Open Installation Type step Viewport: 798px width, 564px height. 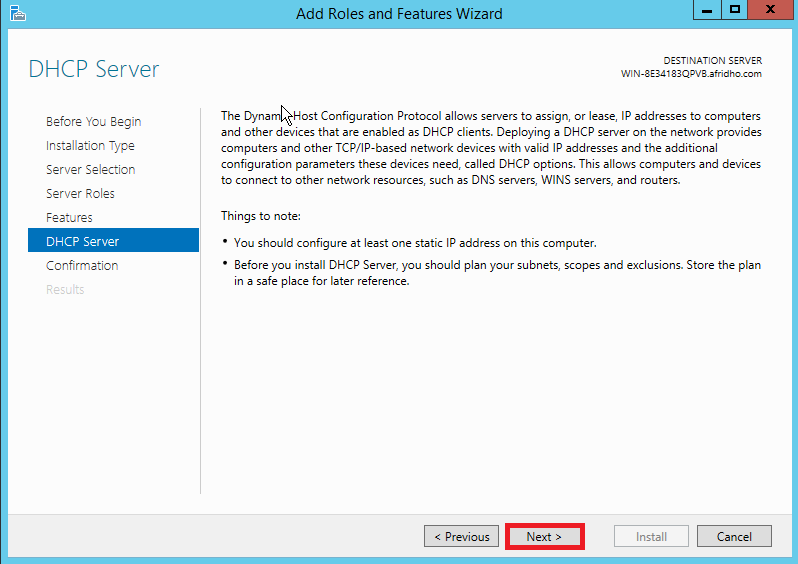click(90, 146)
